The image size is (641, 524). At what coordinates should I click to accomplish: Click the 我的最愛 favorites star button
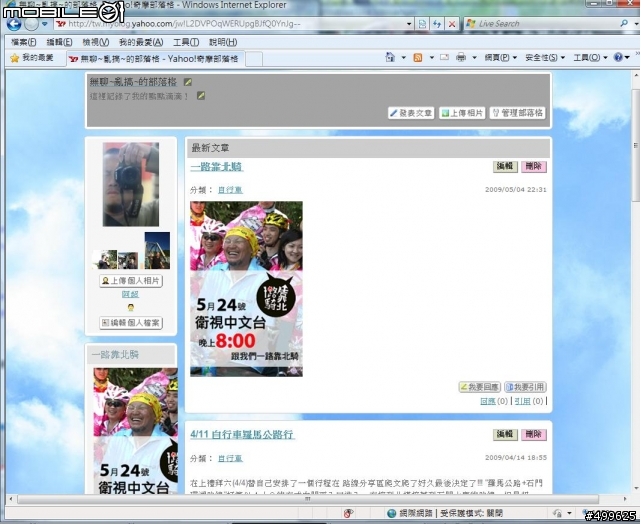point(32,58)
